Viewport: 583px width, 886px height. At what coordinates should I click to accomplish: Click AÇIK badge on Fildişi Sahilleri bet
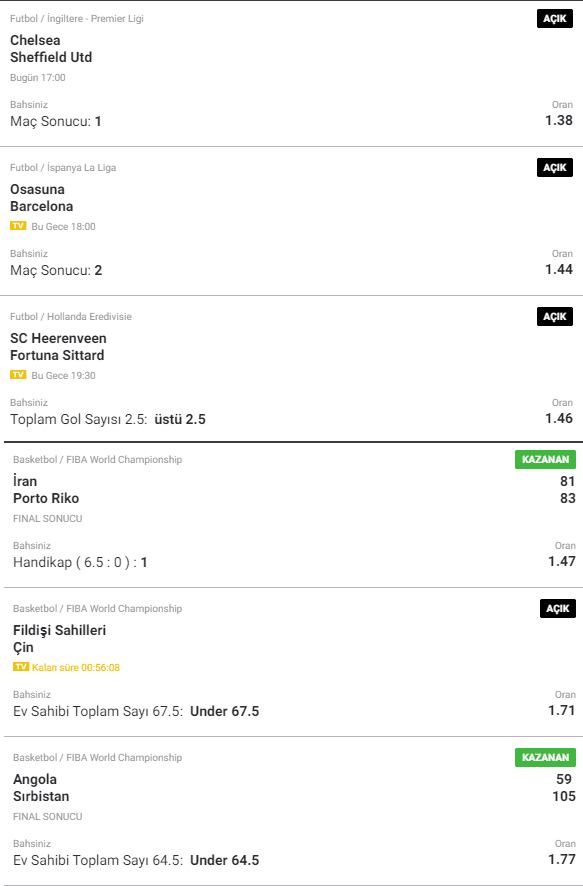click(558, 609)
